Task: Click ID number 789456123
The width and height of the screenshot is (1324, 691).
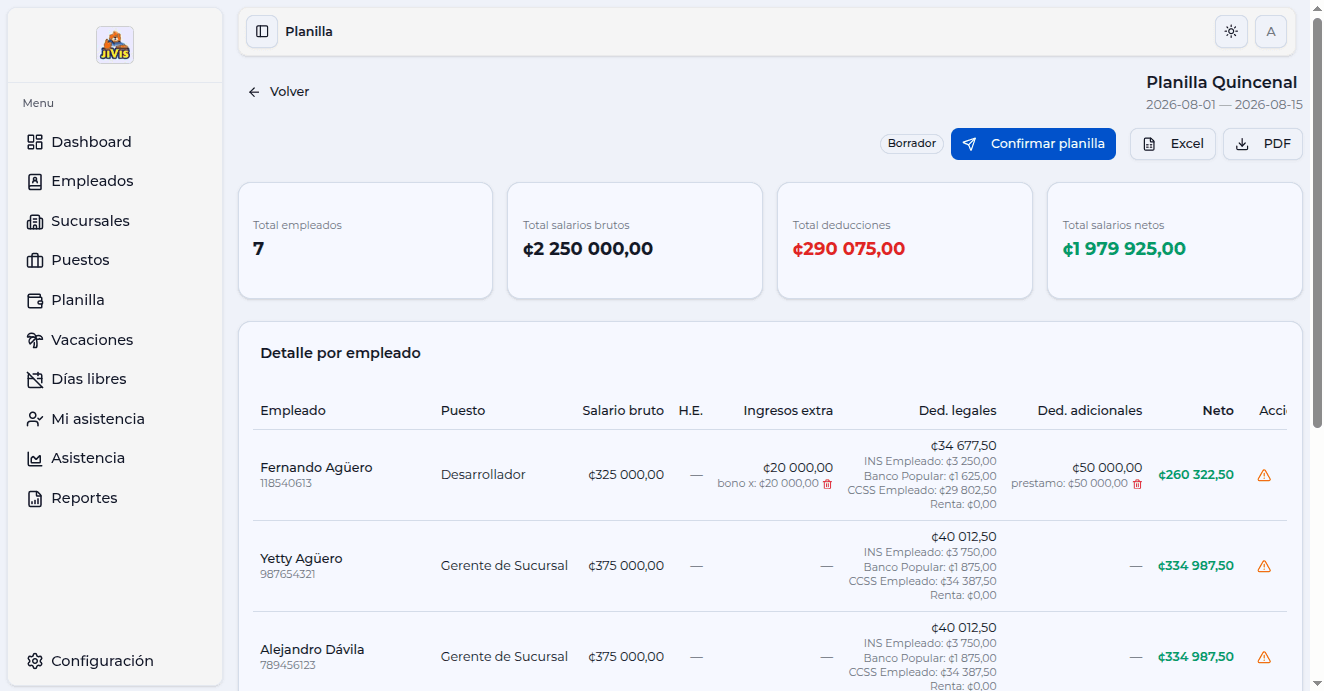Action: [288, 666]
